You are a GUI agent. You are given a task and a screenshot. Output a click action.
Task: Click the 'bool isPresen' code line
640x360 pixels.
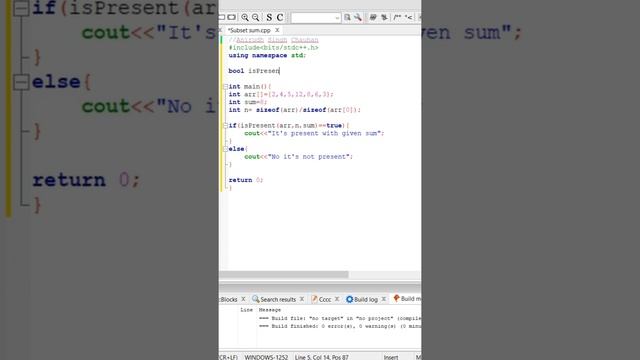pos(254,71)
